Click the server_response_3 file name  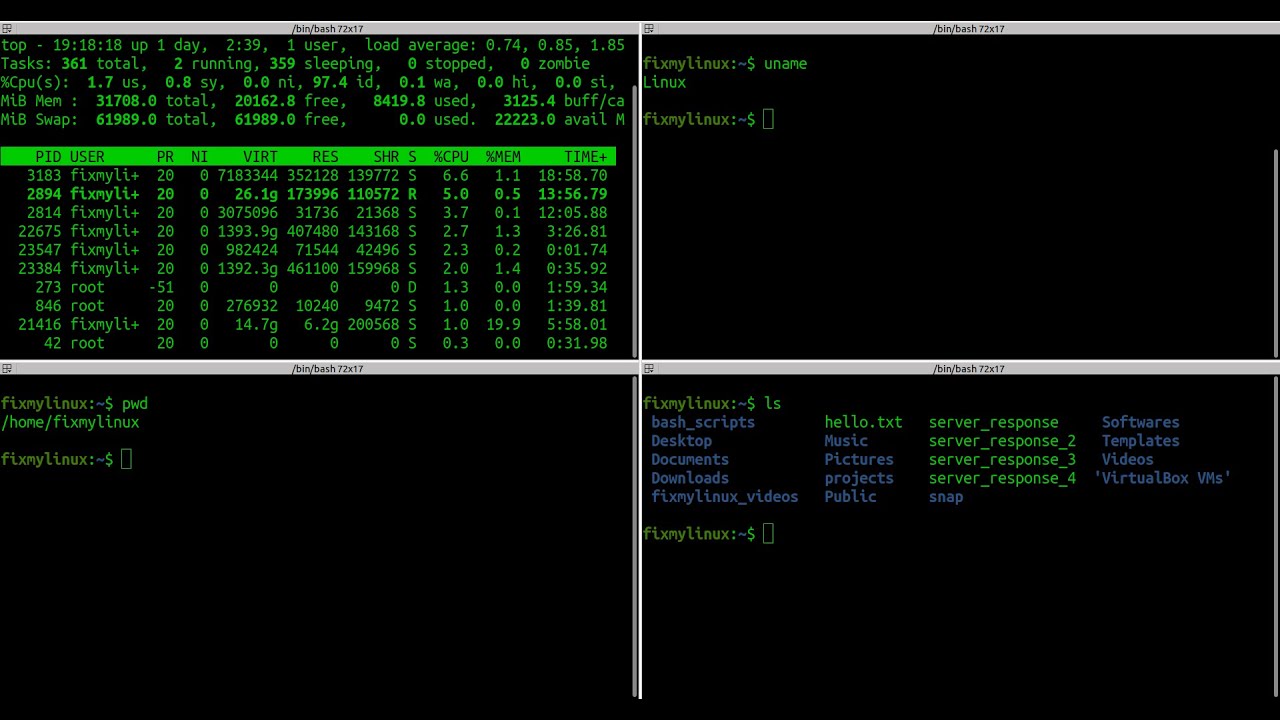1002,460
